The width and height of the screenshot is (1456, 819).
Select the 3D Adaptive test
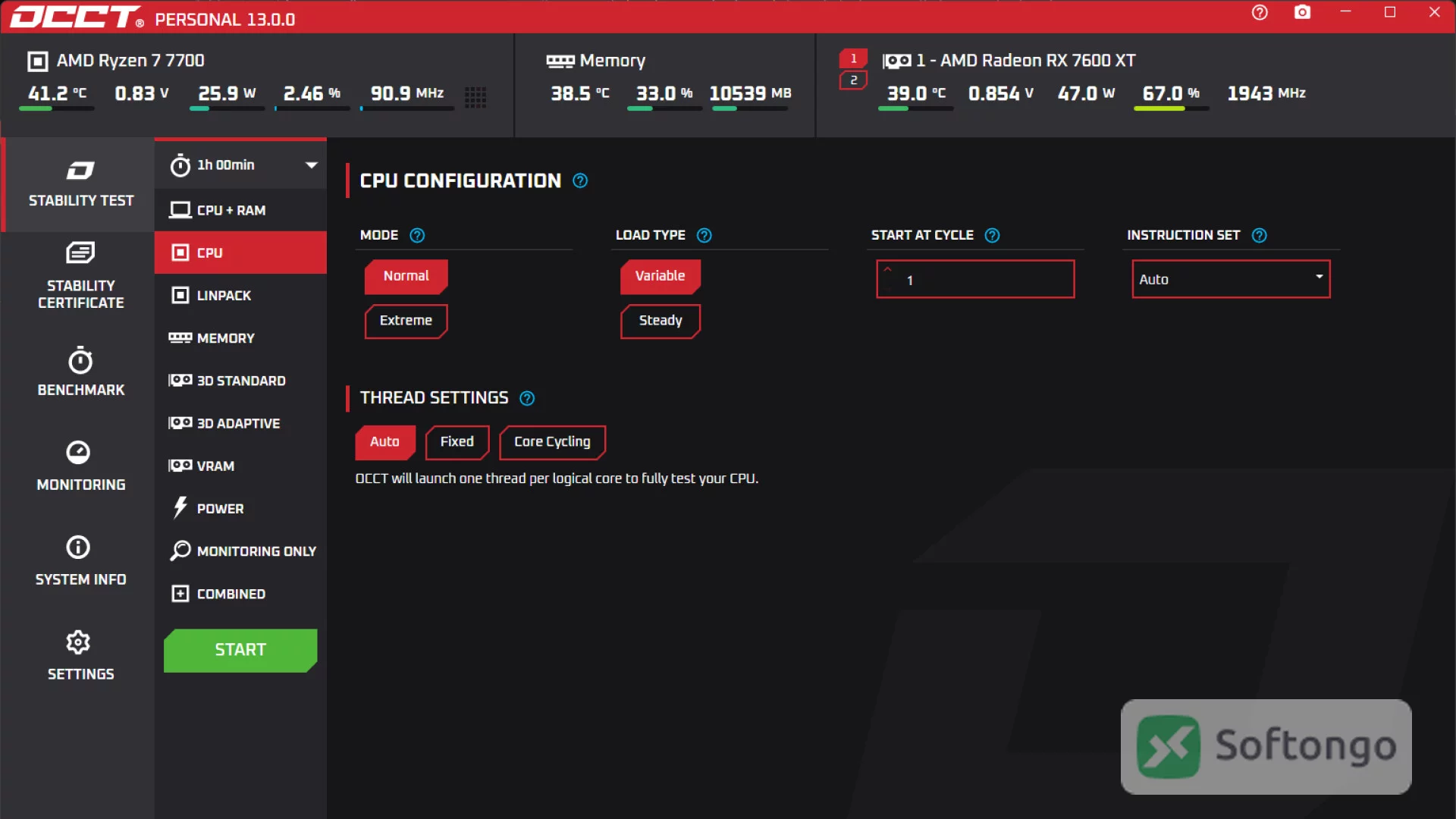240,423
